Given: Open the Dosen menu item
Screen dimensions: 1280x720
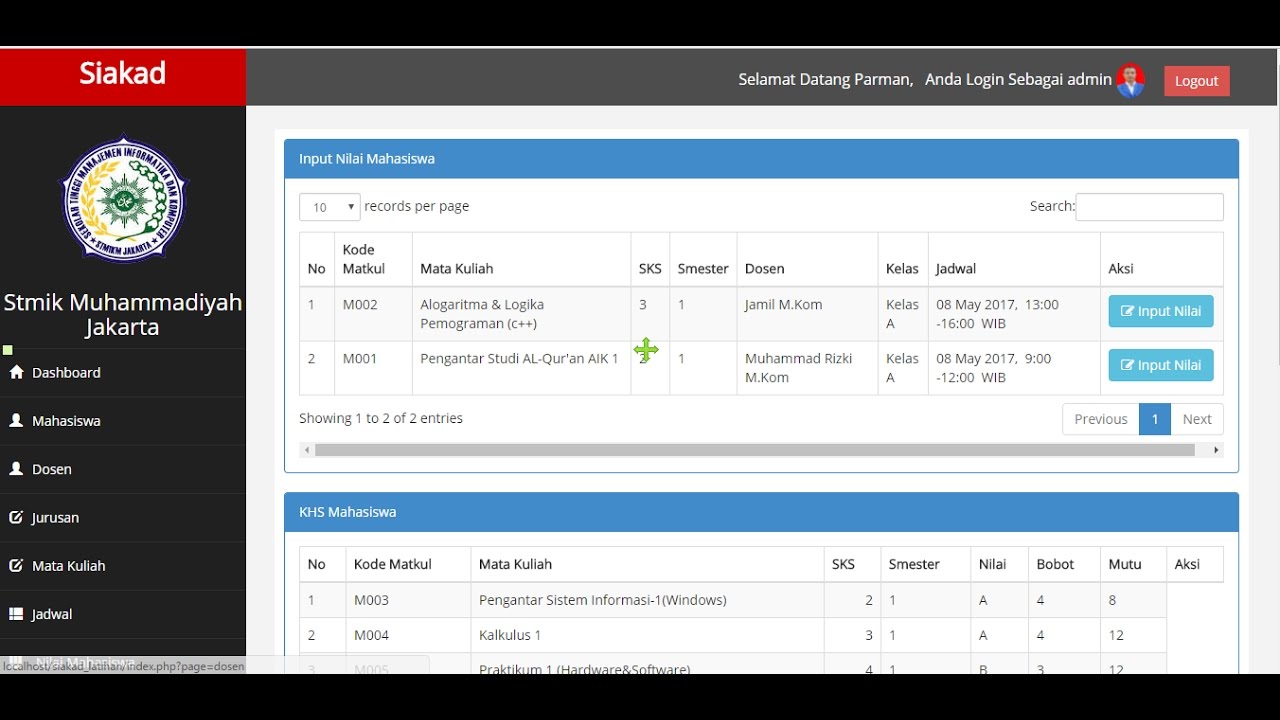Looking at the screenshot, I should (x=123, y=469).
